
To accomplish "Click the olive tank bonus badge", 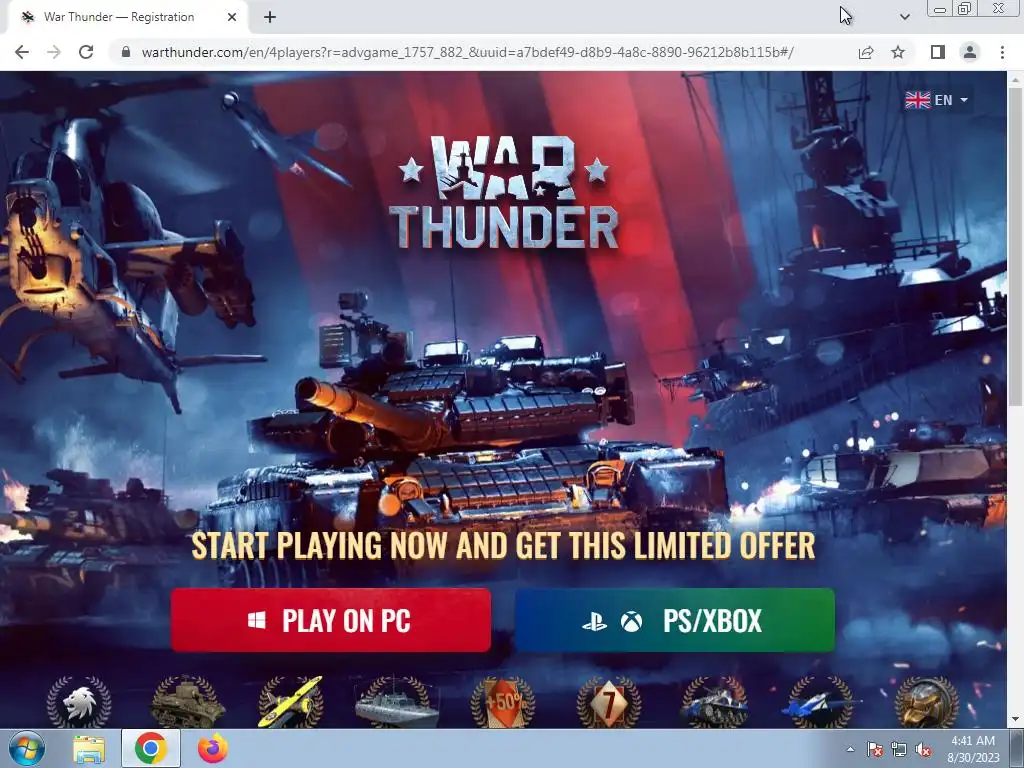I will [187, 702].
